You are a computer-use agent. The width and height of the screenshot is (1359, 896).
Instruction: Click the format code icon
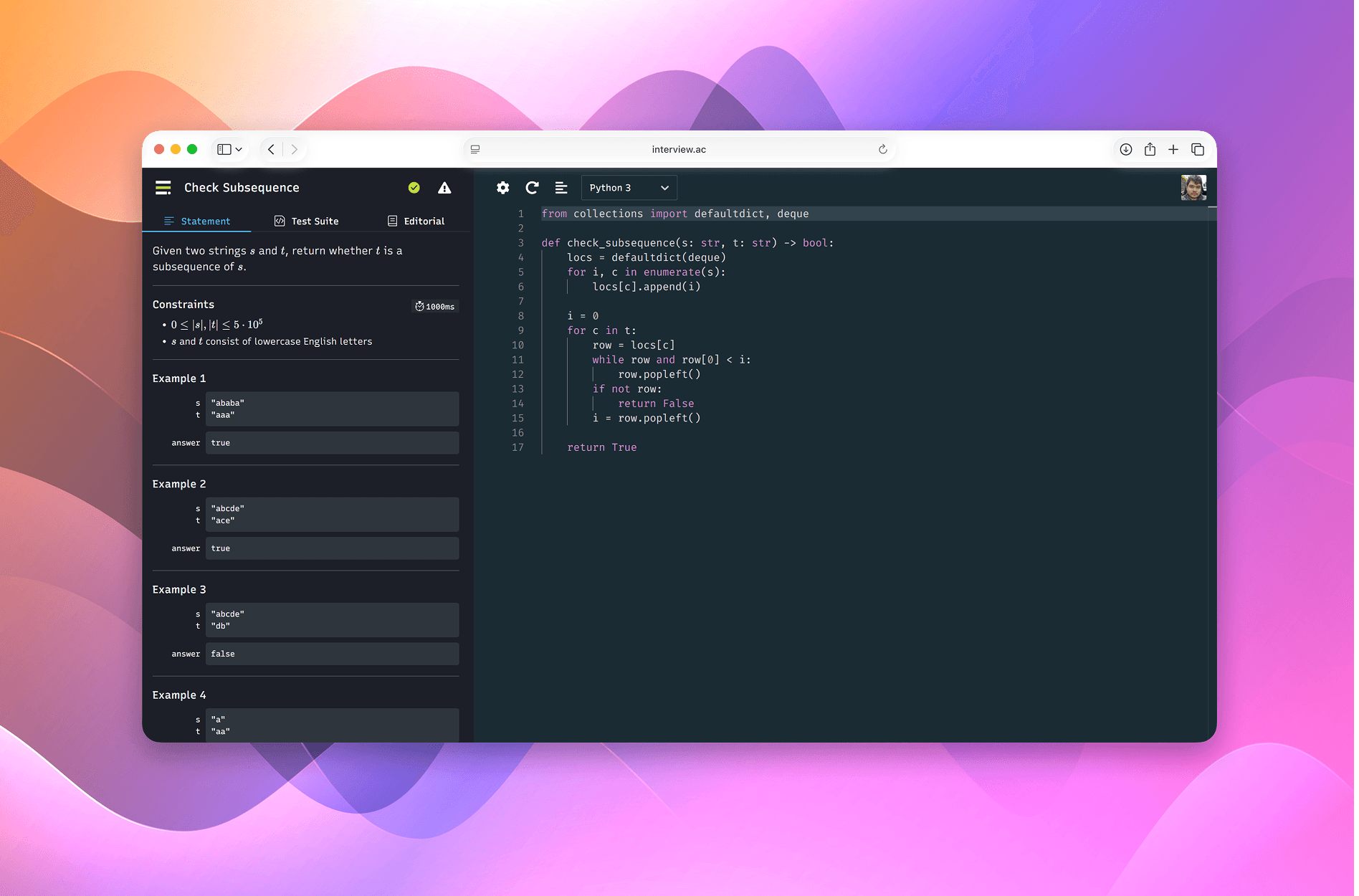click(x=561, y=188)
